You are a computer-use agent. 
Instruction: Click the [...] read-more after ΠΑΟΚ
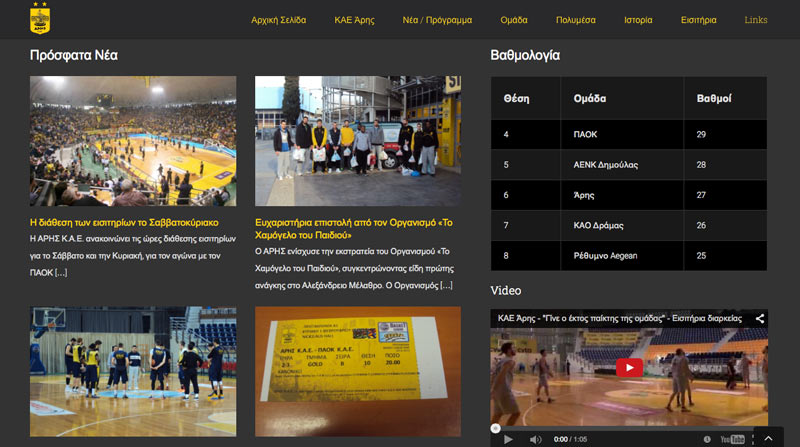point(61,272)
